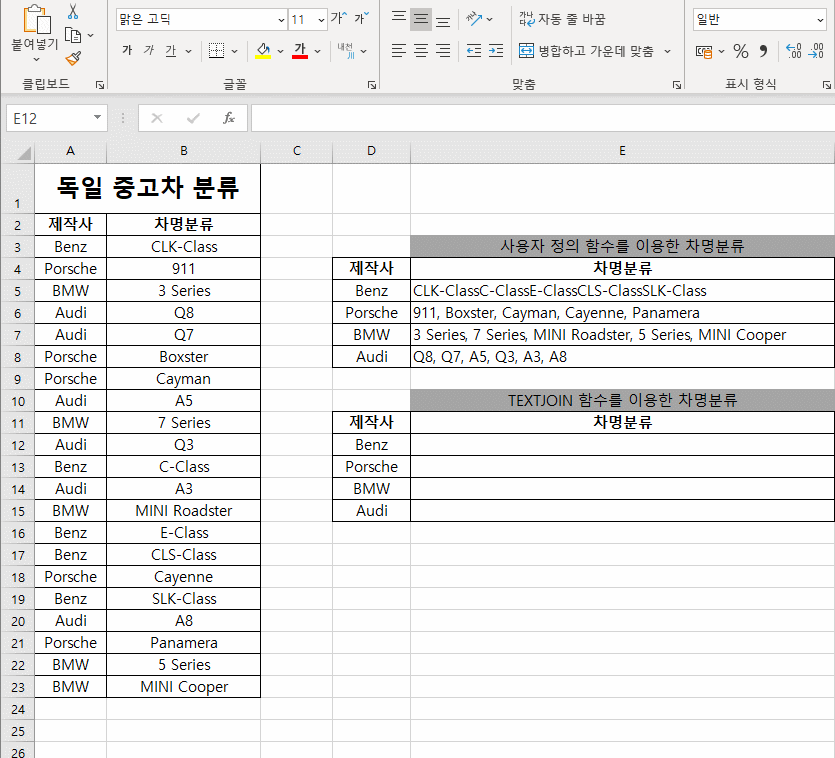
Task: Click the Paste clipboard icon
Action: tap(37, 19)
